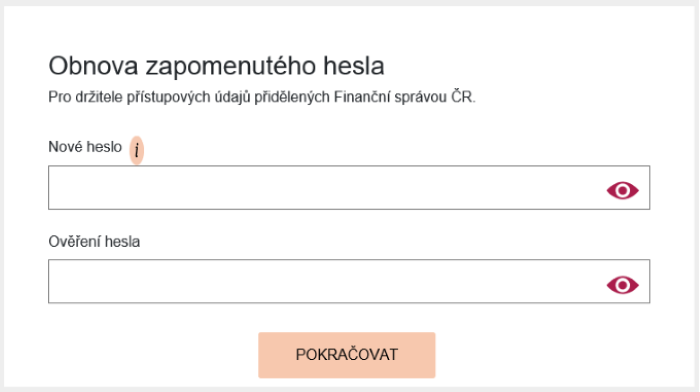Click the Ověření hesla field label
This screenshot has height=392, width=700.
click(x=94, y=242)
